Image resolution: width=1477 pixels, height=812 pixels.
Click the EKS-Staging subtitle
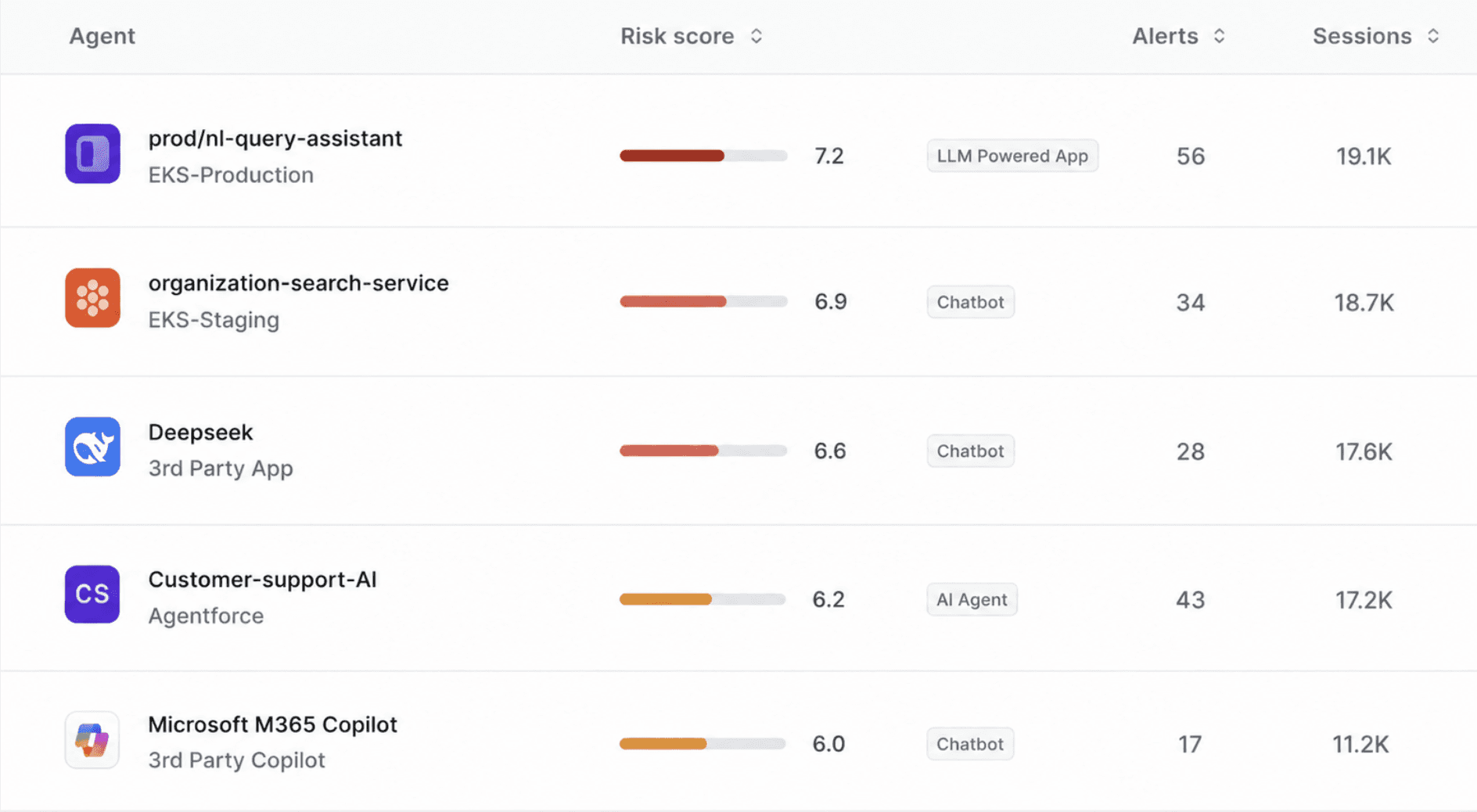[214, 320]
